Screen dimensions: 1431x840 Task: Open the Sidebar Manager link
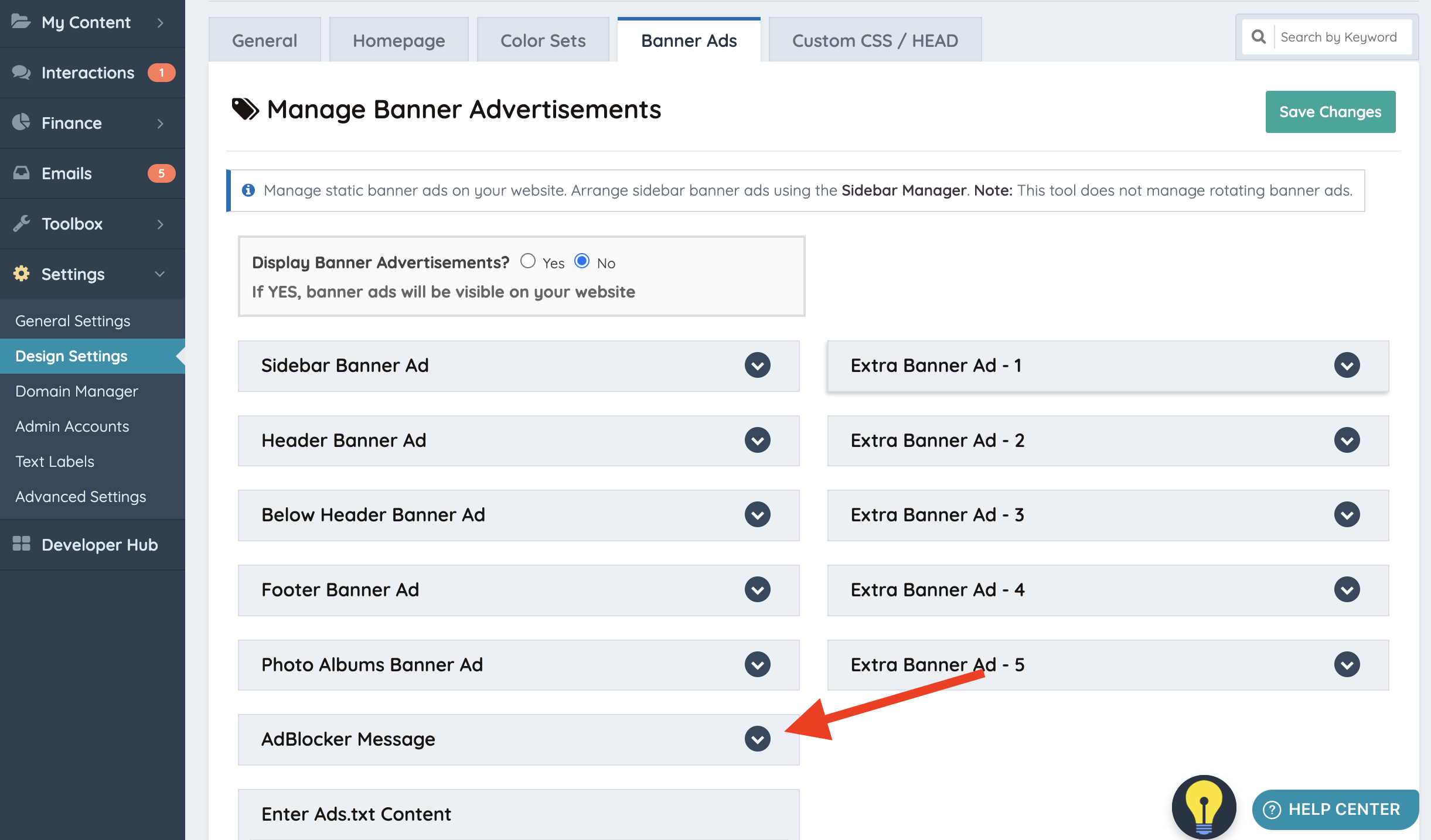pyautogui.click(x=904, y=190)
